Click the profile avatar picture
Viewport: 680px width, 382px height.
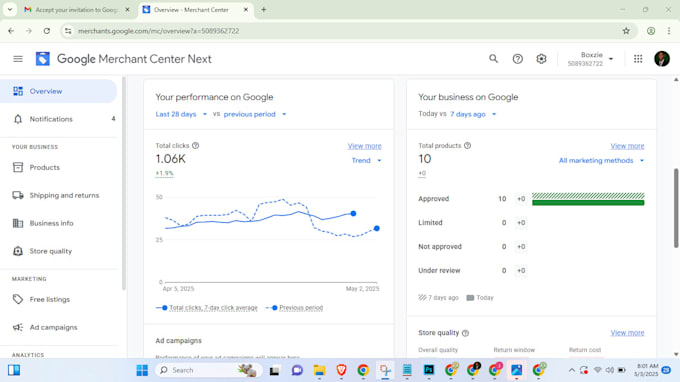tap(662, 59)
